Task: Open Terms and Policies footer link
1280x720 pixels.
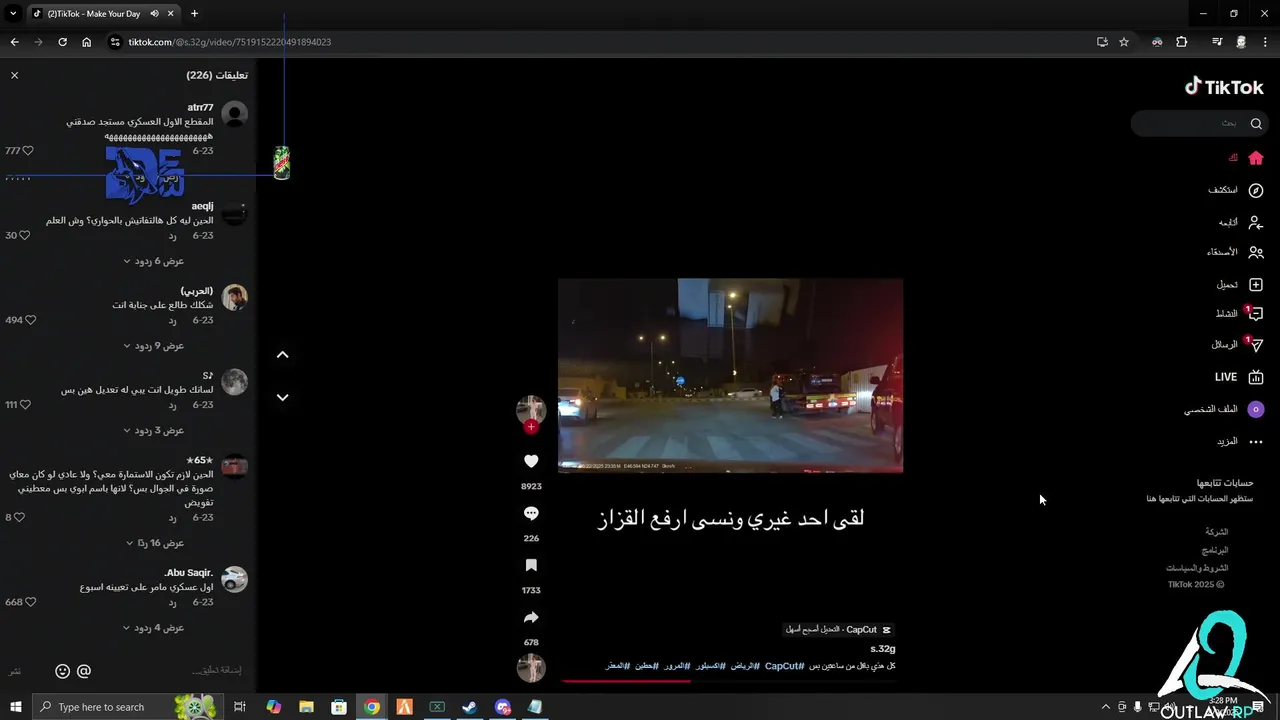Action: (x=1197, y=568)
